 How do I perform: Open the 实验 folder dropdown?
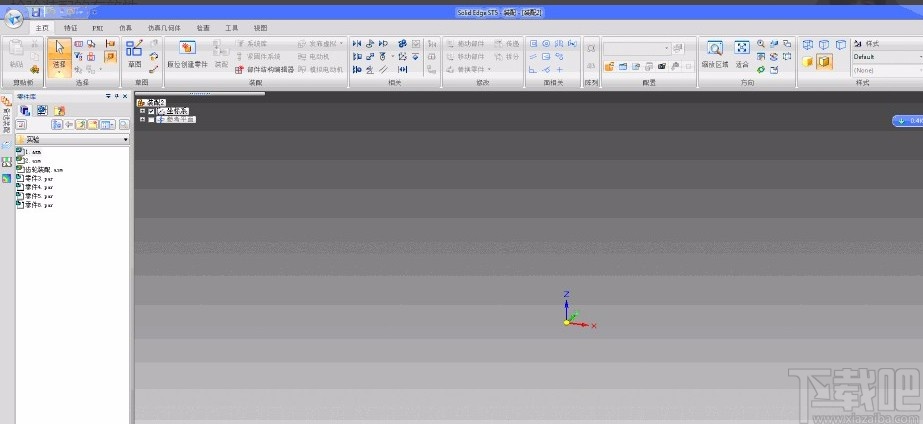click(125, 140)
